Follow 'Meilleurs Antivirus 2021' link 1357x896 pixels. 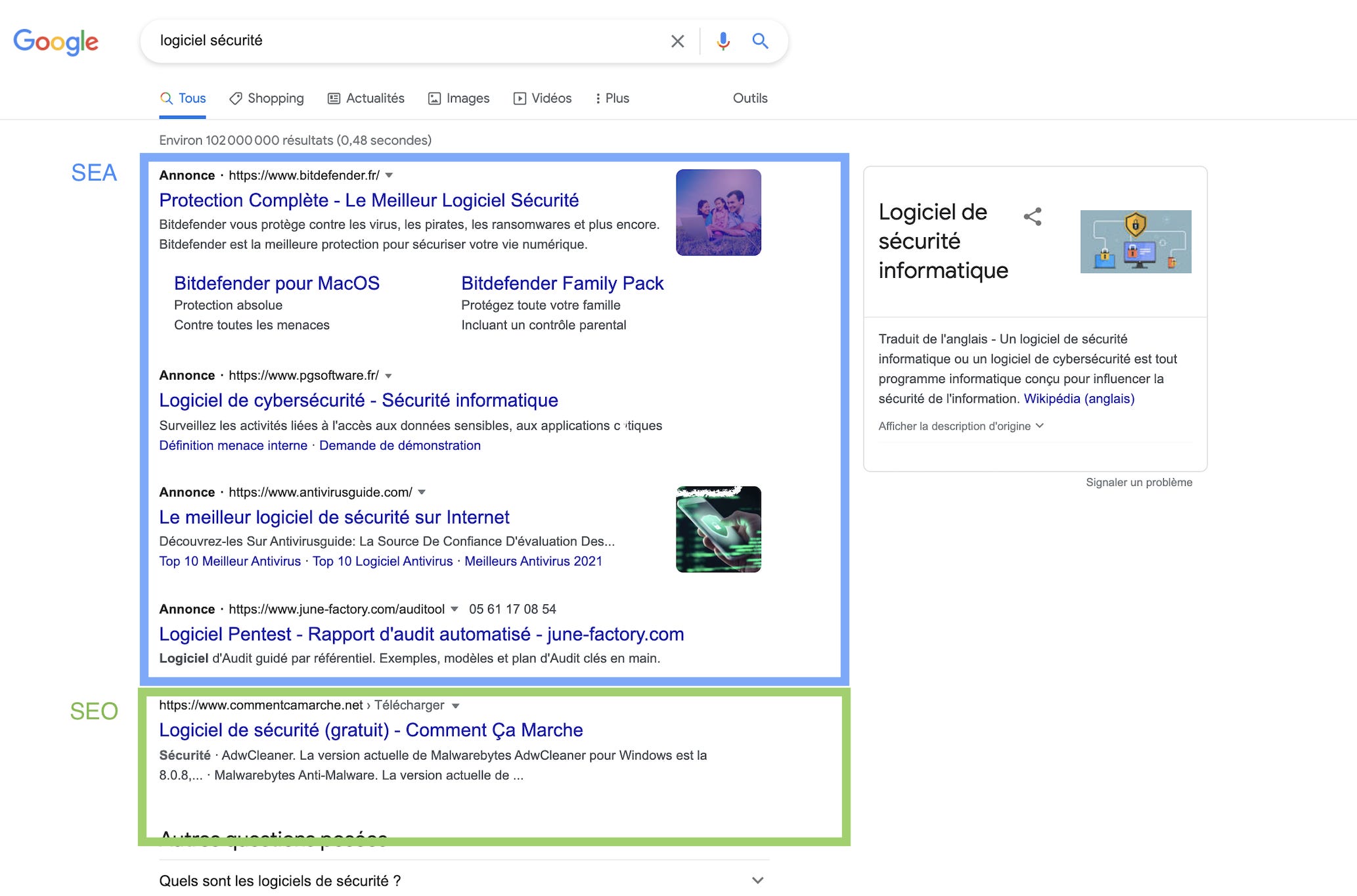(533, 561)
